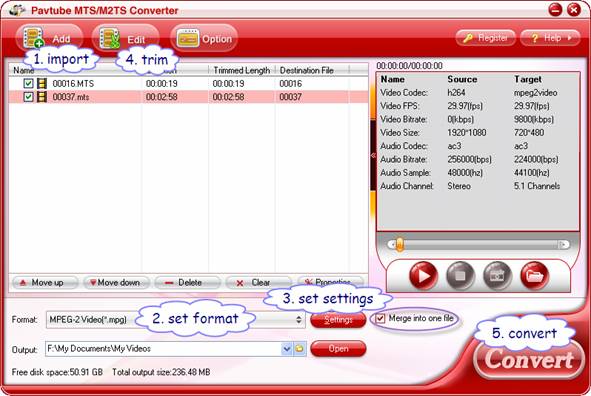Take a snapshot of the preview

[x=497, y=276]
